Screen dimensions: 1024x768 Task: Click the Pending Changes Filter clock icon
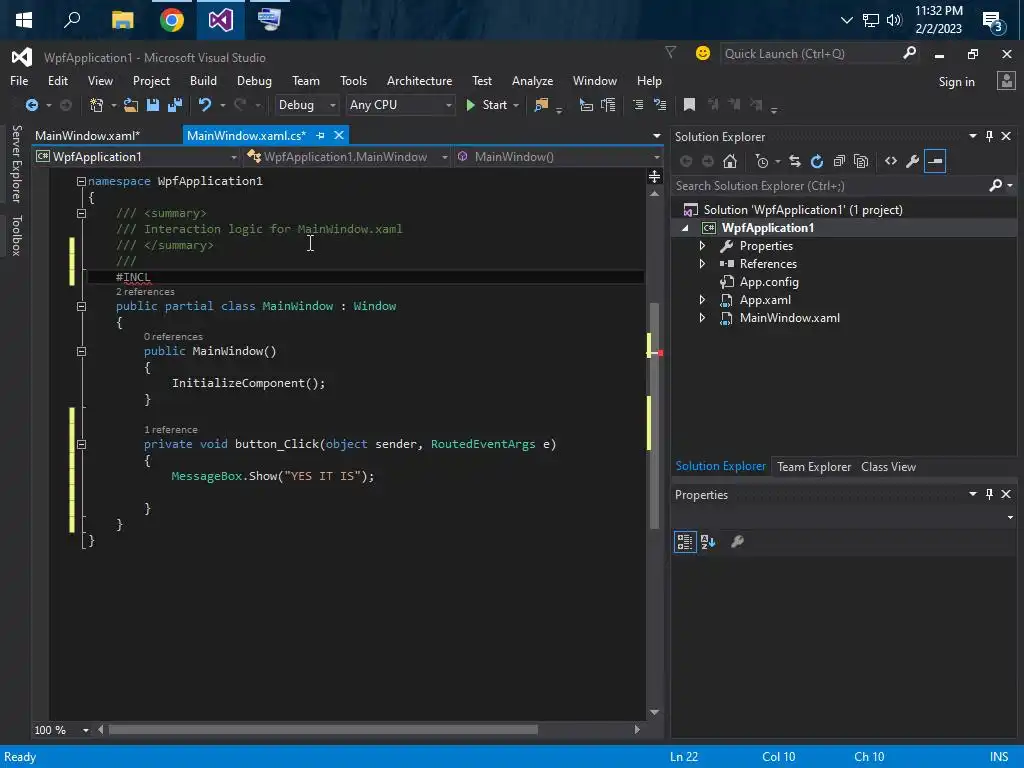(x=761, y=161)
